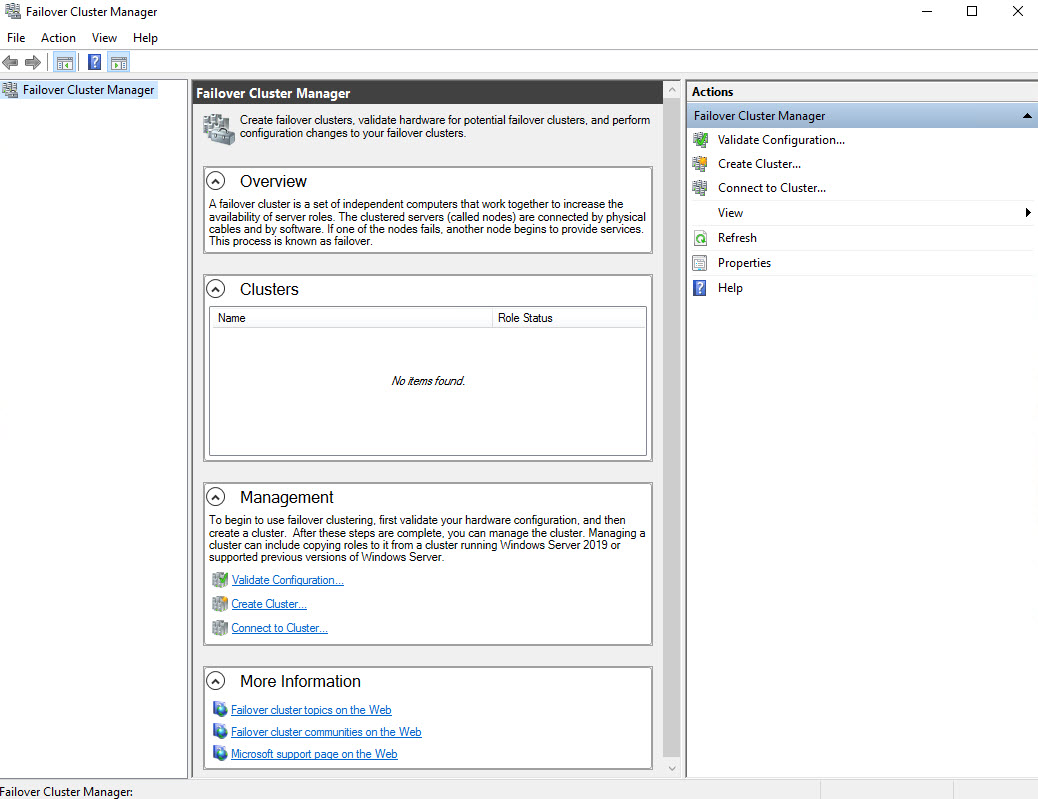Collapse the Overview section
The height and width of the screenshot is (799, 1038).
pyautogui.click(x=216, y=181)
